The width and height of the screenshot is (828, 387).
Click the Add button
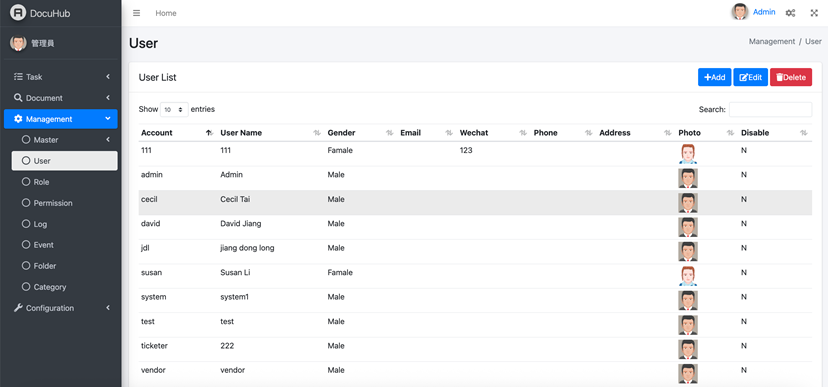pyautogui.click(x=714, y=77)
